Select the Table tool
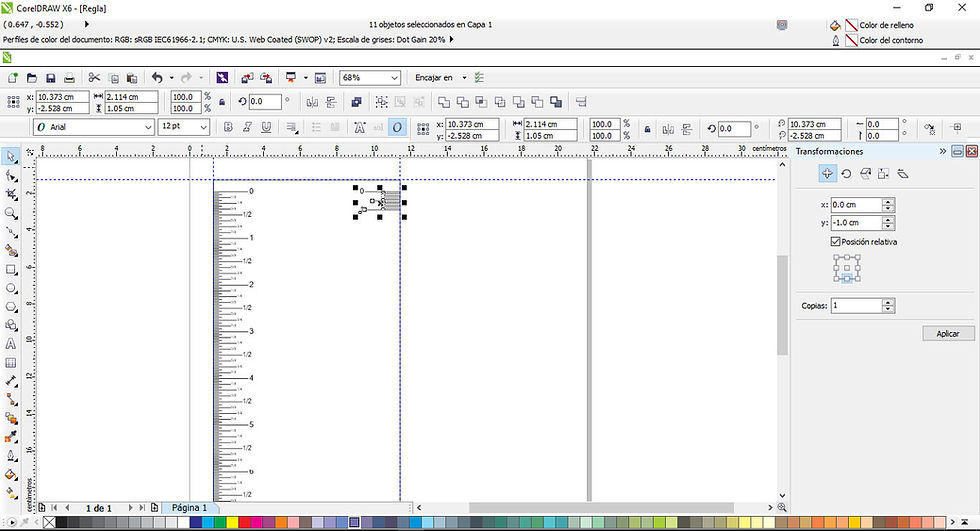The height and width of the screenshot is (531, 980). coord(11,362)
